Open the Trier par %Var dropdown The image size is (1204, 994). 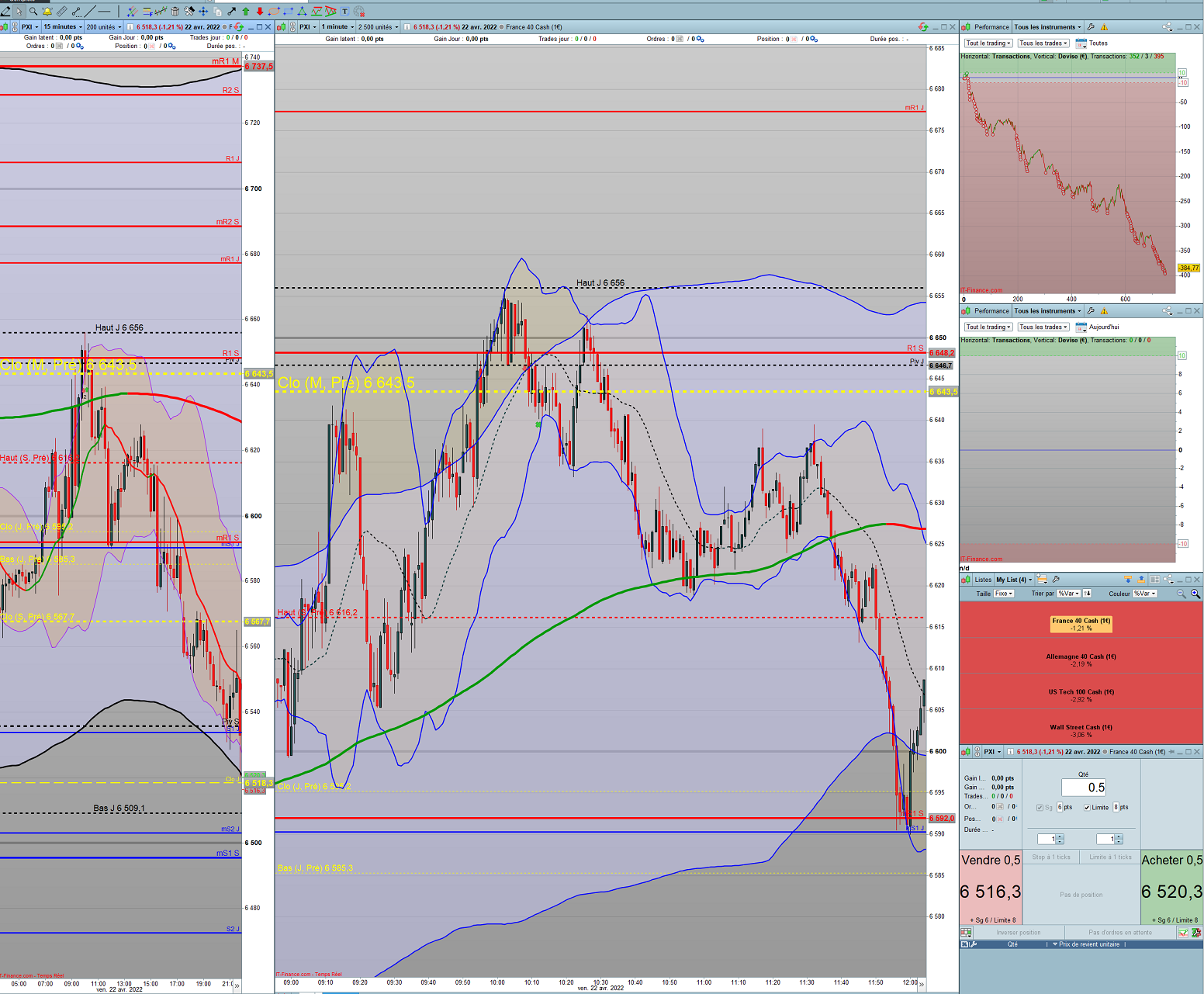1068,594
